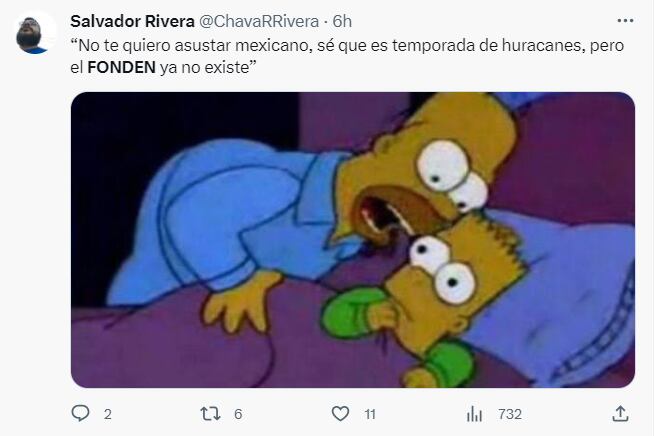The image size is (656, 436).
Task: Click the repost count number 6
Action: (x=238, y=414)
